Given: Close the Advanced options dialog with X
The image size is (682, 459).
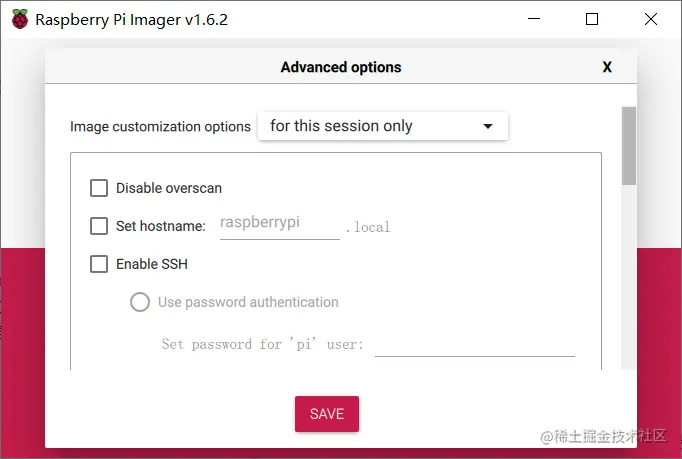Looking at the screenshot, I should point(607,68).
